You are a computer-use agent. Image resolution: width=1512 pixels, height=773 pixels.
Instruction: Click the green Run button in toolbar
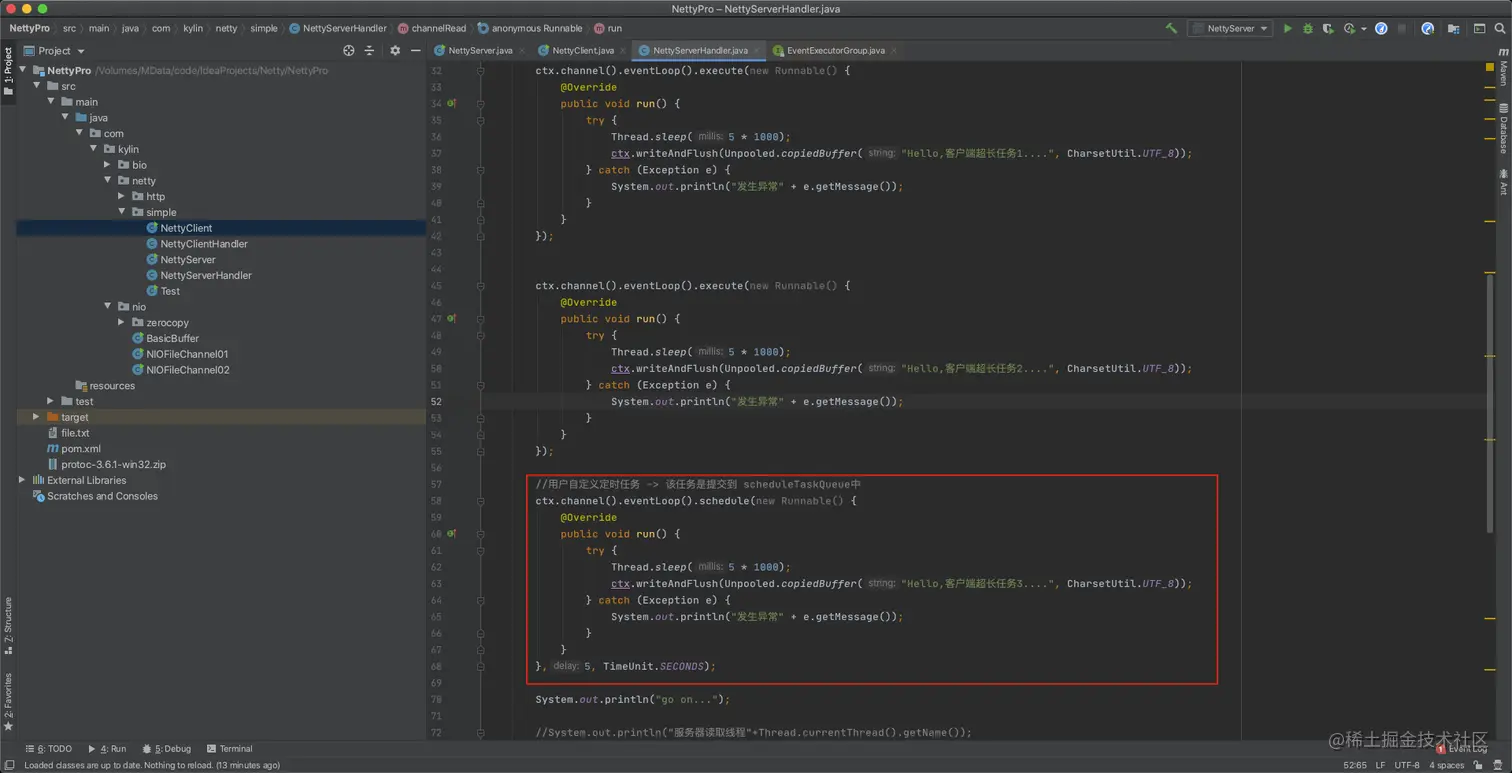coord(1287,29)
